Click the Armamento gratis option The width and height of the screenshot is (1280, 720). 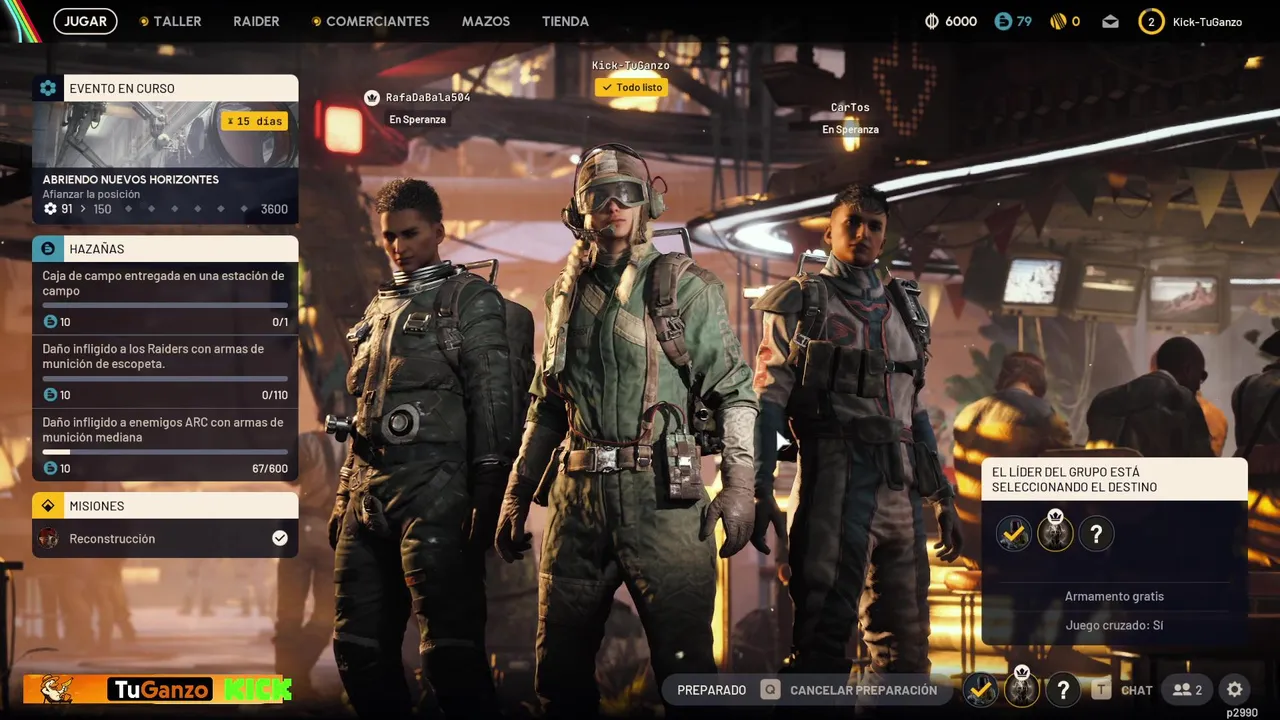[1114, 596]
